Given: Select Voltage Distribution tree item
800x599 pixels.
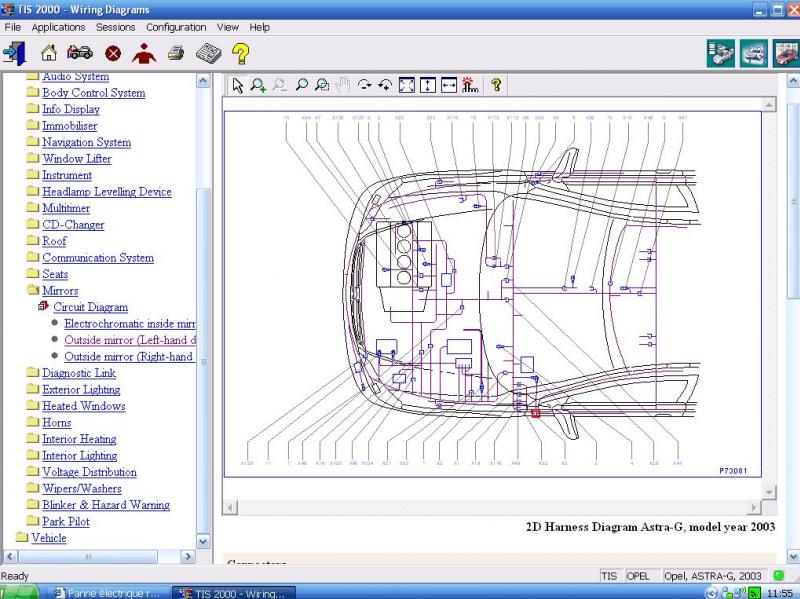Looking at the screenshot, I should pyautogui.click(x=89, y=472).
